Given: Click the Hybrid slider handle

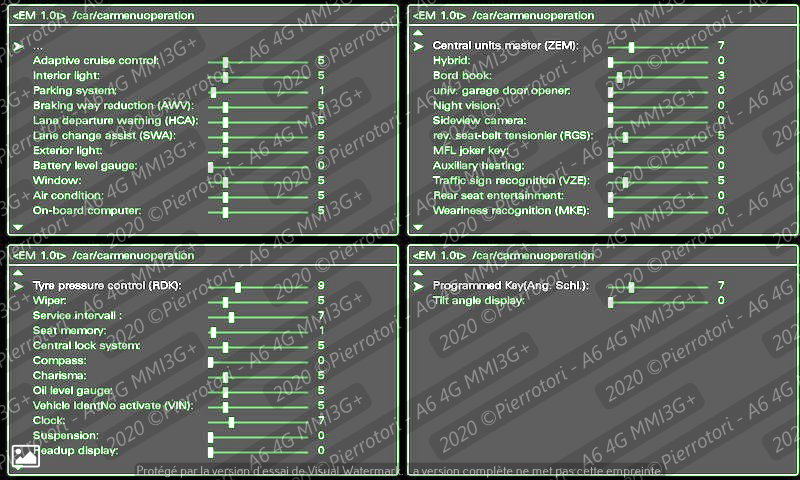Looking at the screenshot, I should point(610,61).
